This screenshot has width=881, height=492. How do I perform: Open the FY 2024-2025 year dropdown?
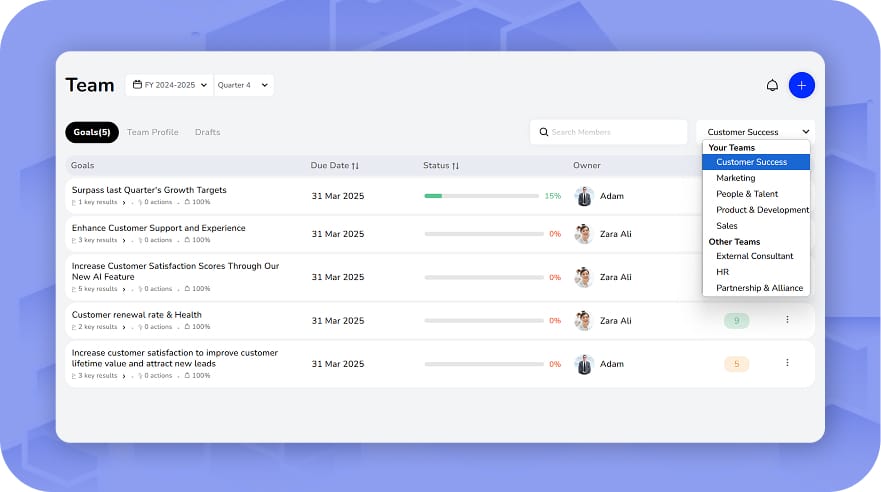[x=170, y=85]
